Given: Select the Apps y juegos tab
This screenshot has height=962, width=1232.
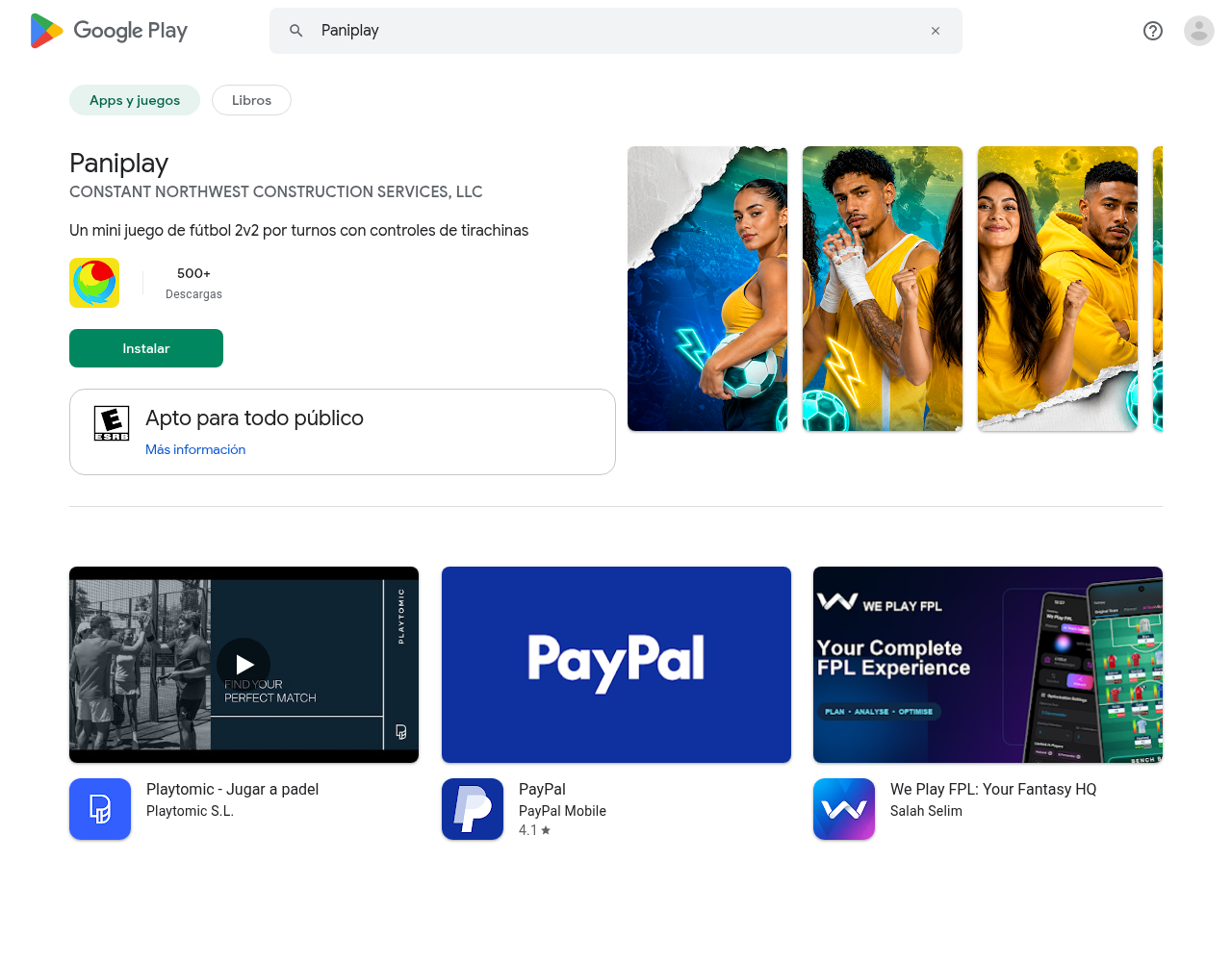Looking at the screenshot, I should pos(135,100).
